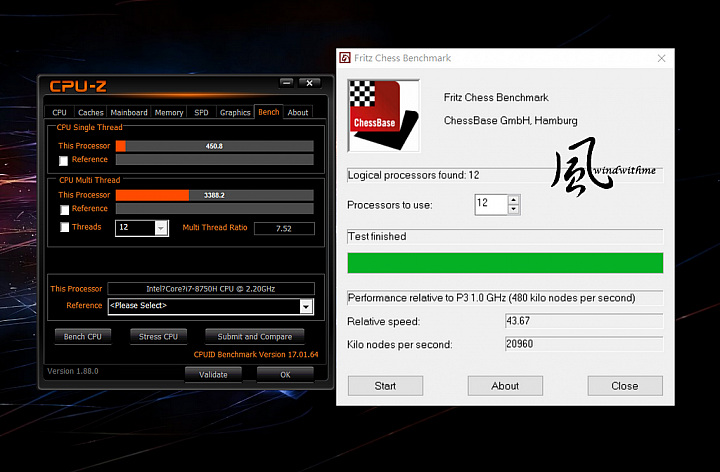This screenshot has height=472, width=720.
Task: Close Fritz Chess Benchmark with the X
Action: [661, 58]
